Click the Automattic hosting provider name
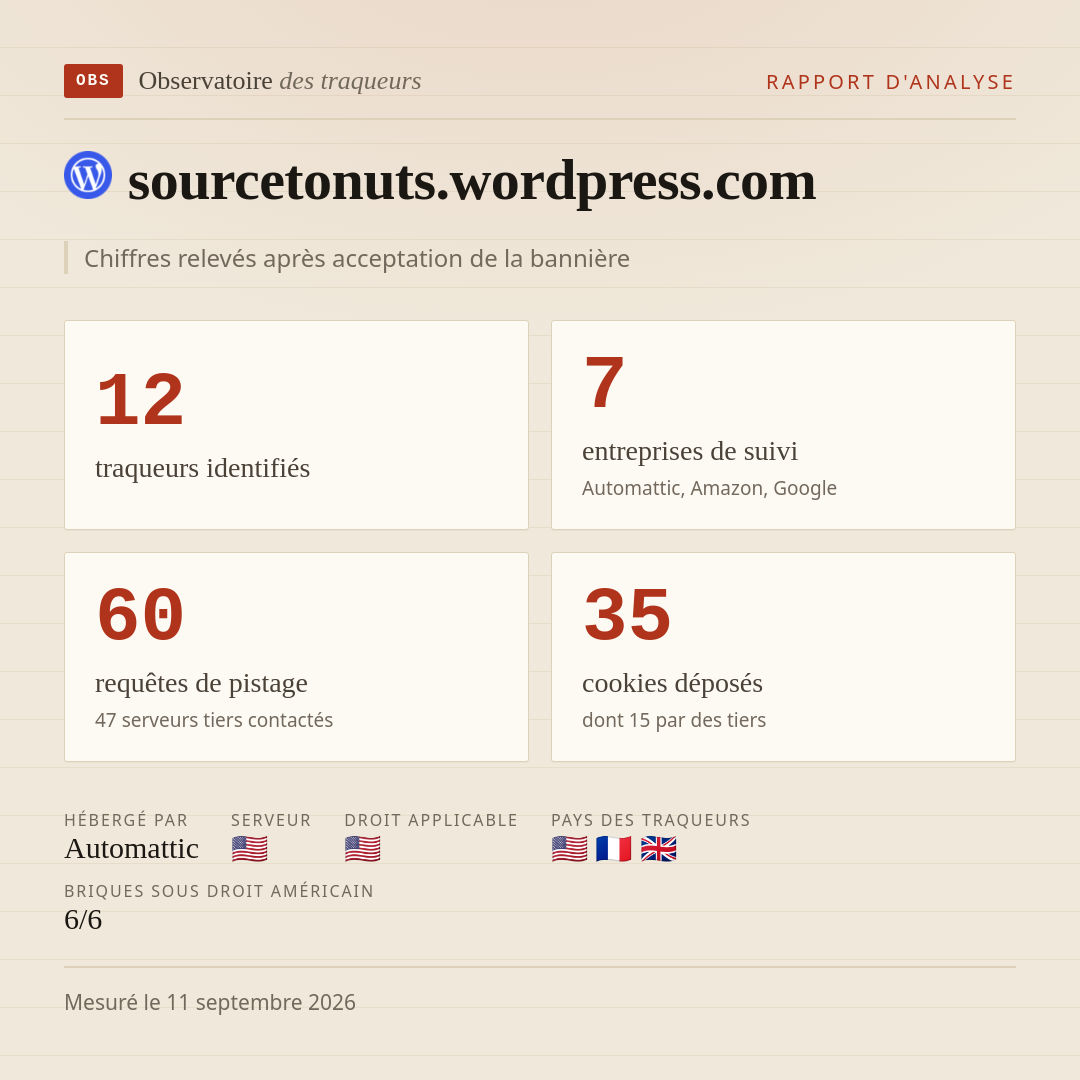Screen dimensions: 1080x1080 [x=132, y=849]
